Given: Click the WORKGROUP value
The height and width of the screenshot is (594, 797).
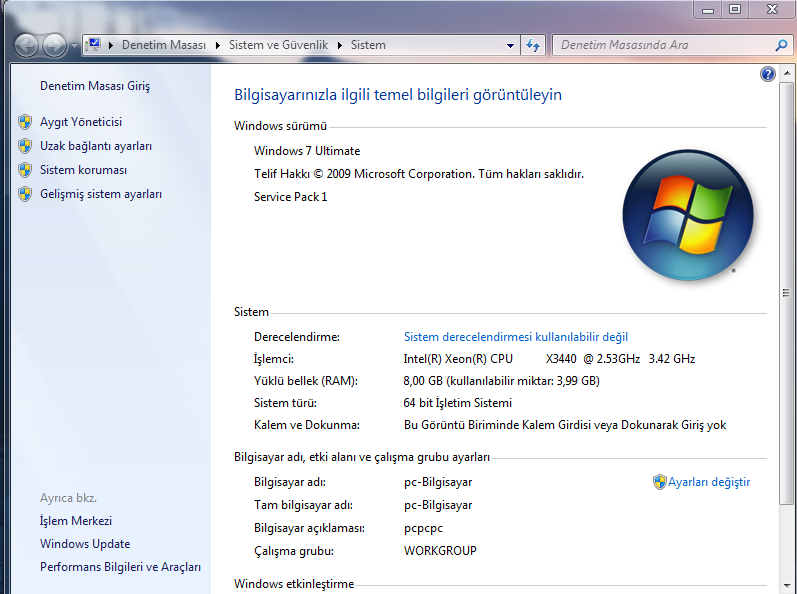Looking at the screenshot, I should click(x=440, y=551).
